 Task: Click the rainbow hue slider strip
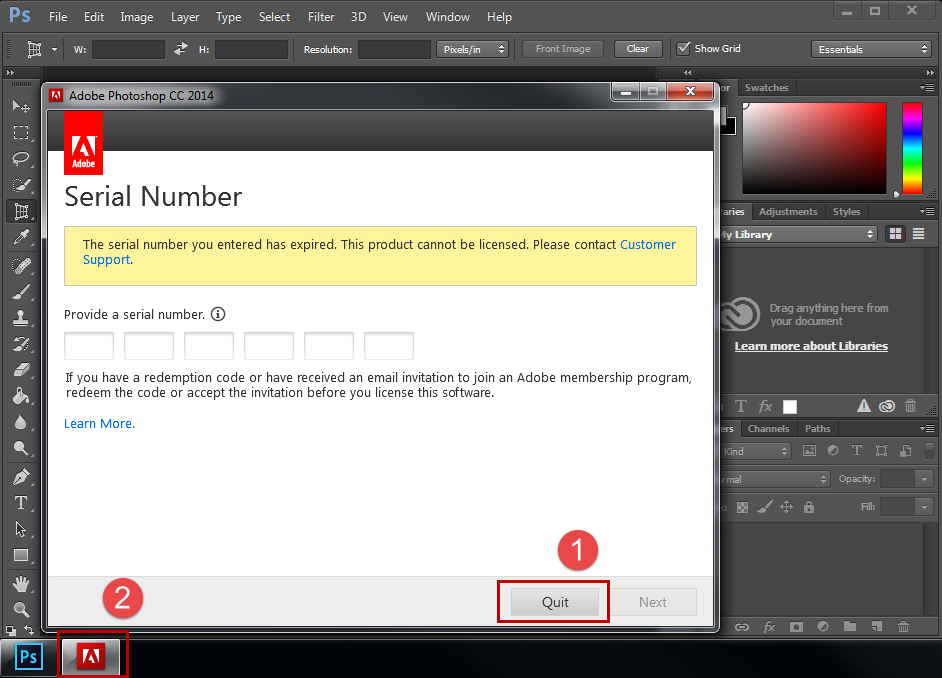click(x=912, y=148)
